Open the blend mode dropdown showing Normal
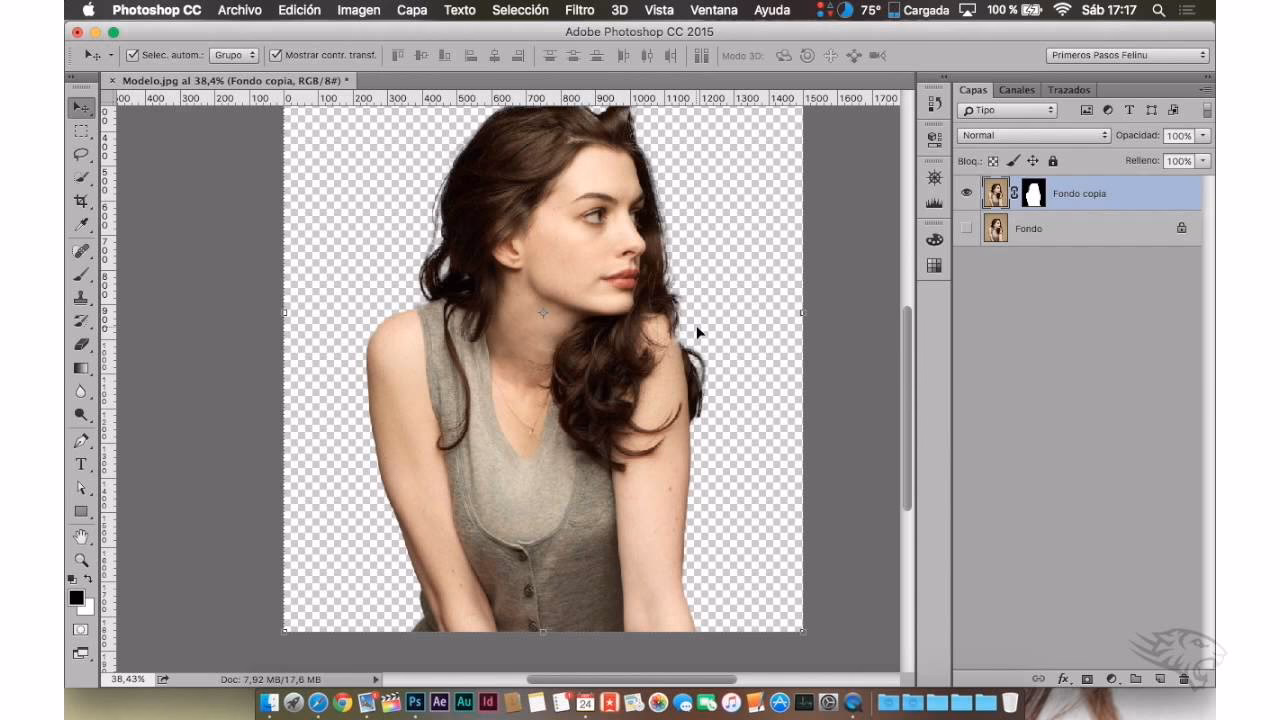The height and width of the screenshot is (720, 1280). coord(1032,134)
